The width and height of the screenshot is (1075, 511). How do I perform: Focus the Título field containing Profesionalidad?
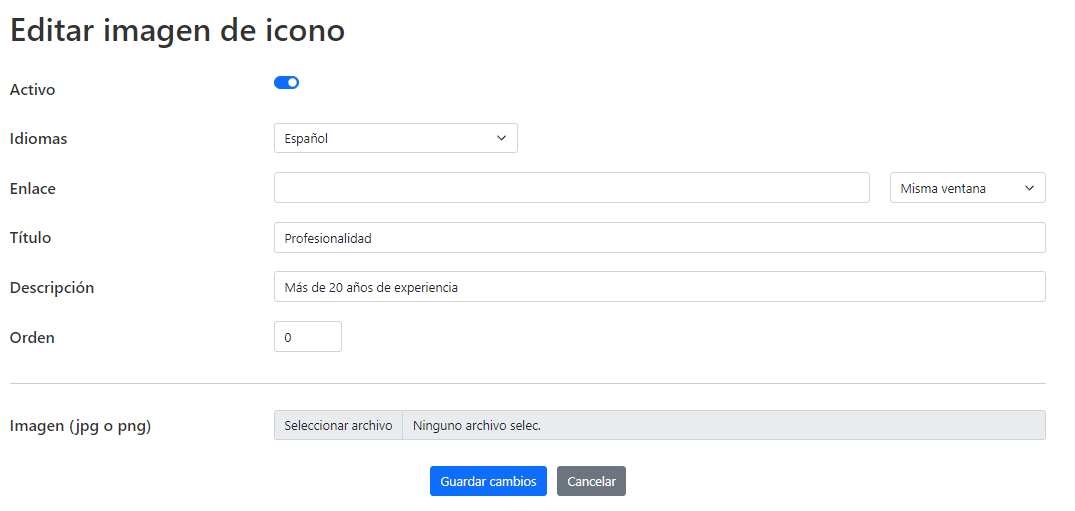pos(660,238)
